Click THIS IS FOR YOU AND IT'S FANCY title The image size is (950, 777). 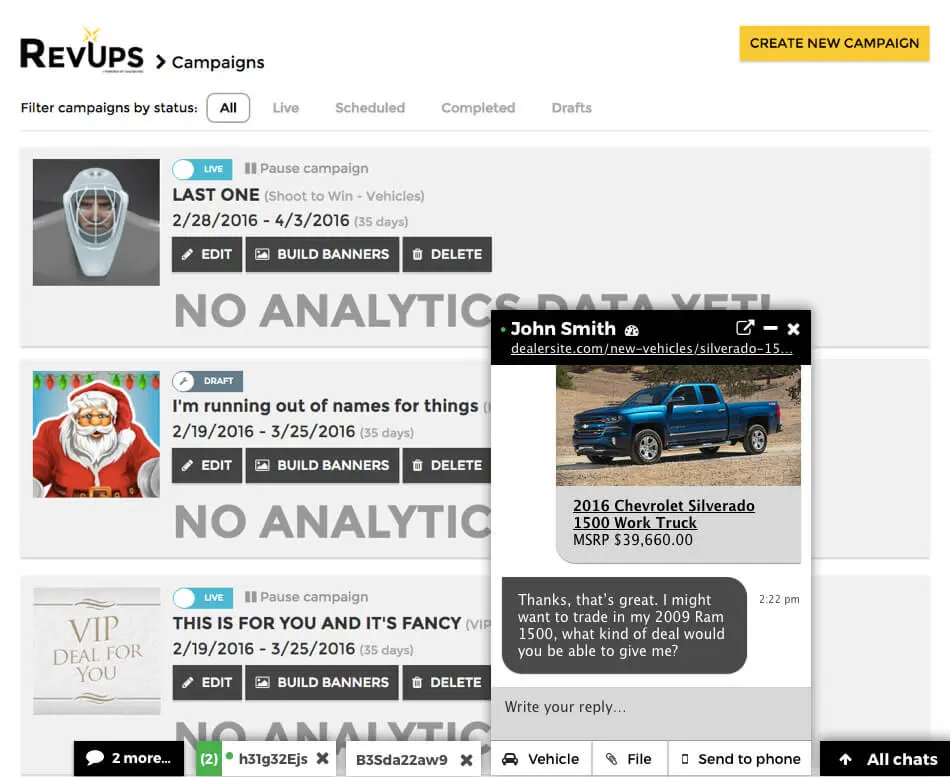point(317,623)
